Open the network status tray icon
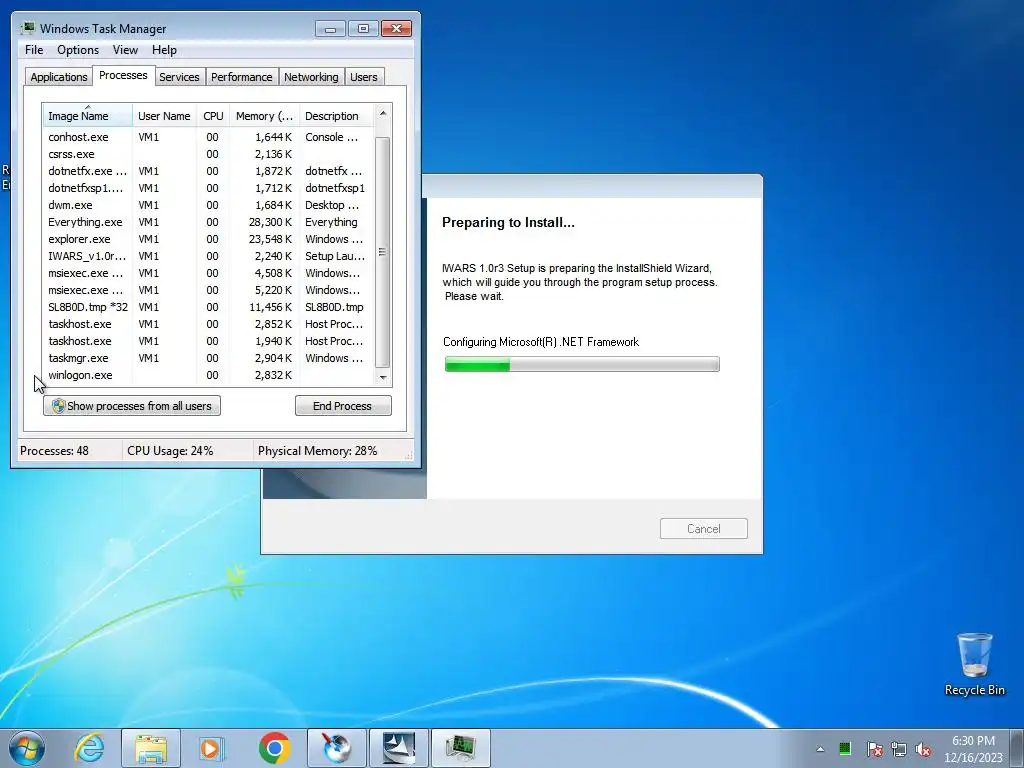The width and height of the screenshot is (1024, 768). click(899, 749)
